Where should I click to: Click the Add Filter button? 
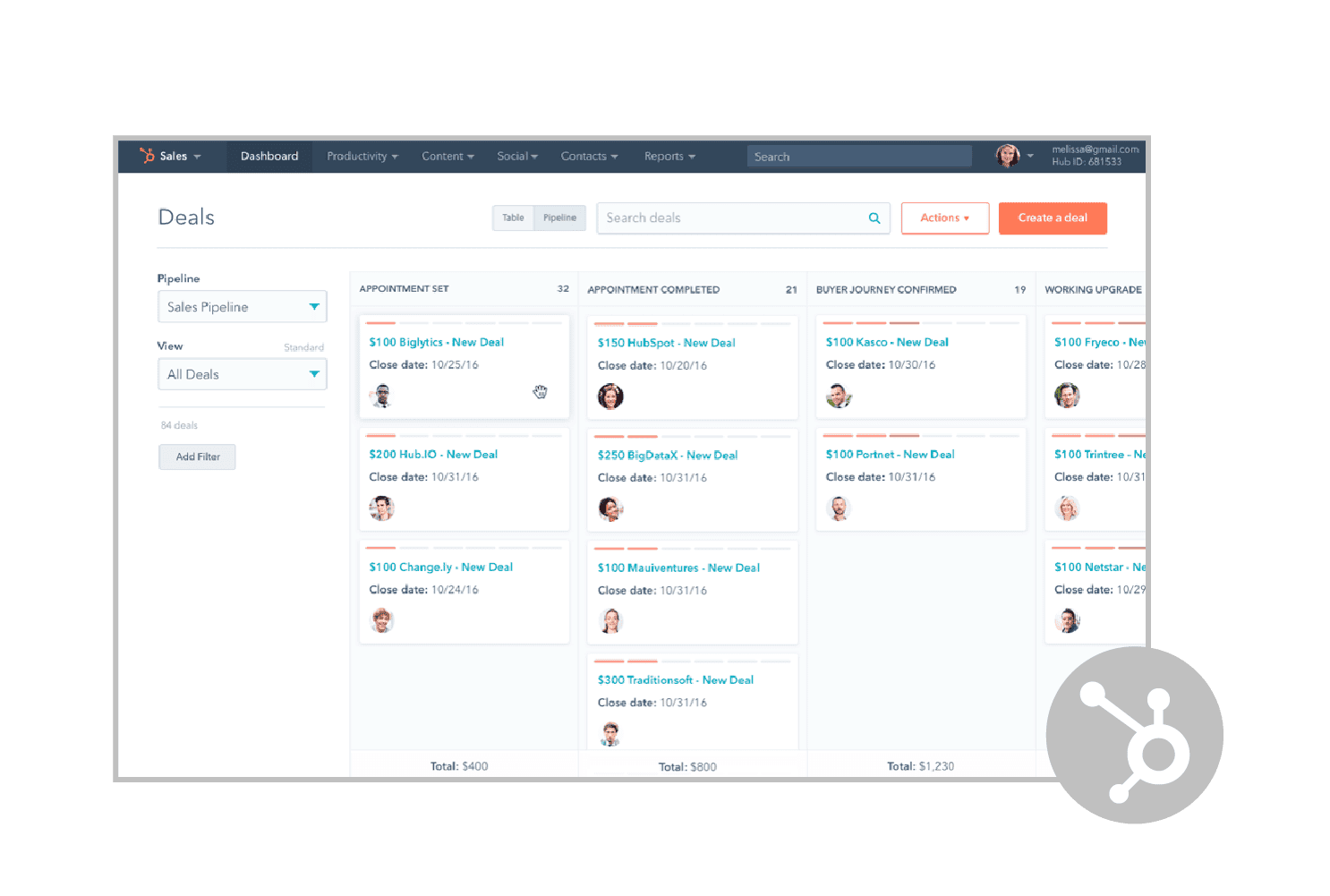pyautogui.click(x=198, y=457)
